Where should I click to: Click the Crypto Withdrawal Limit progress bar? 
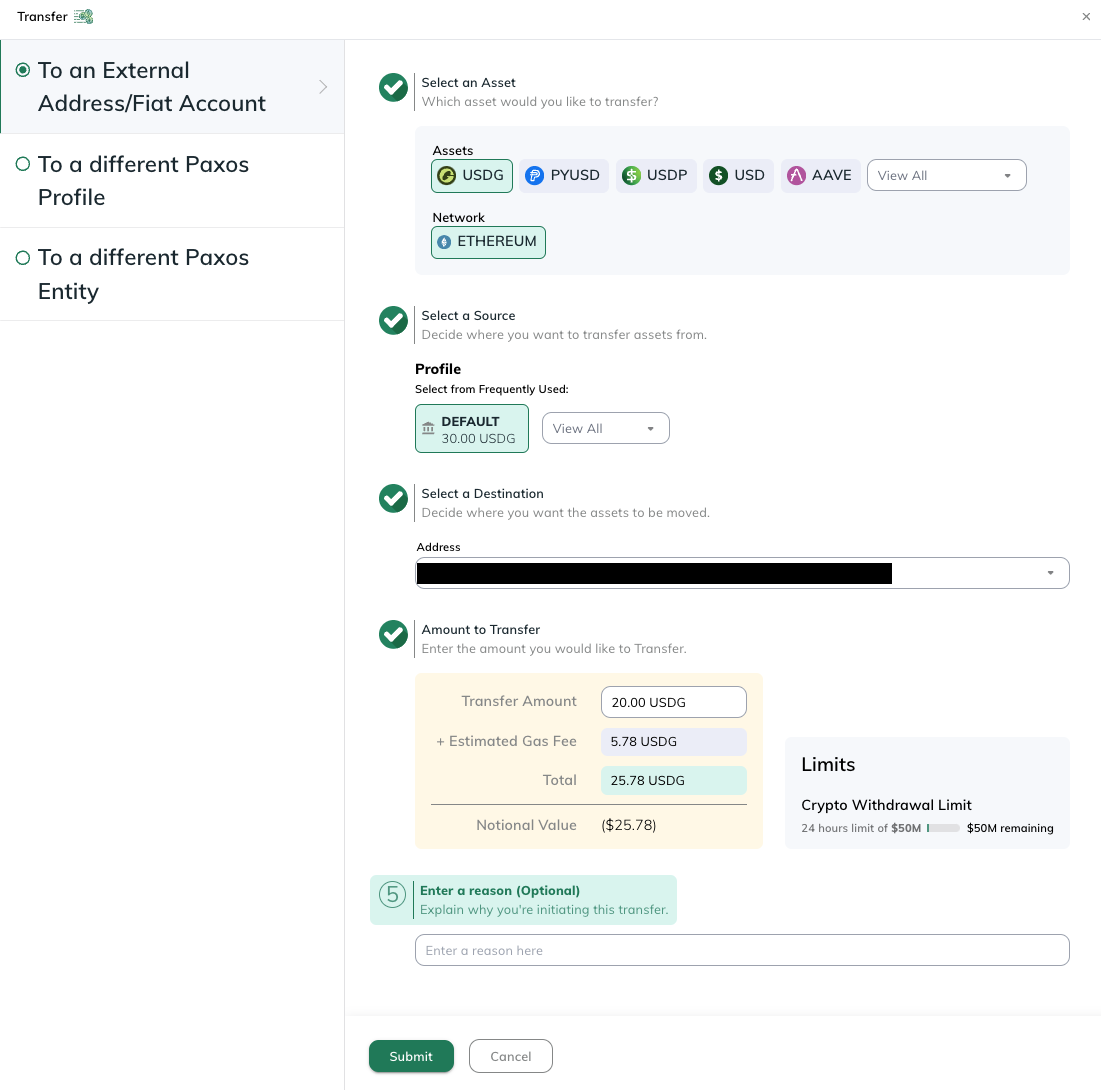click(x=943, y=828)
